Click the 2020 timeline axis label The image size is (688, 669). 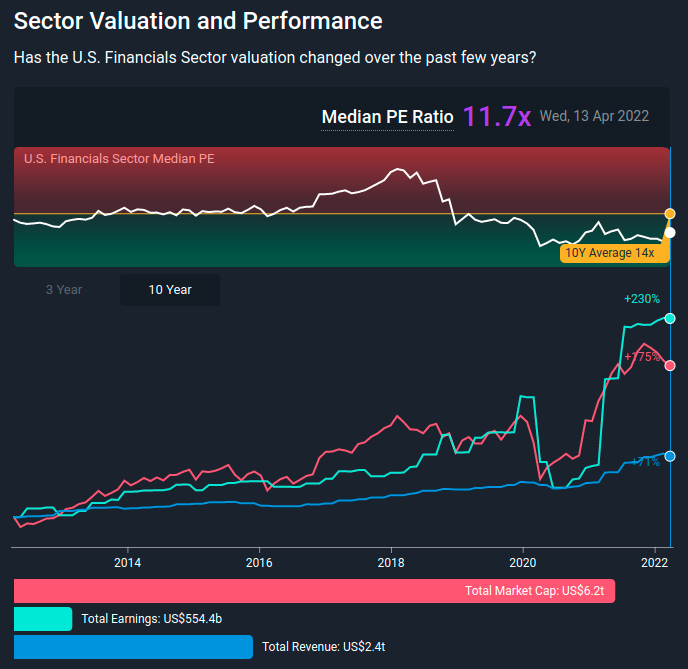coord(523,563)
